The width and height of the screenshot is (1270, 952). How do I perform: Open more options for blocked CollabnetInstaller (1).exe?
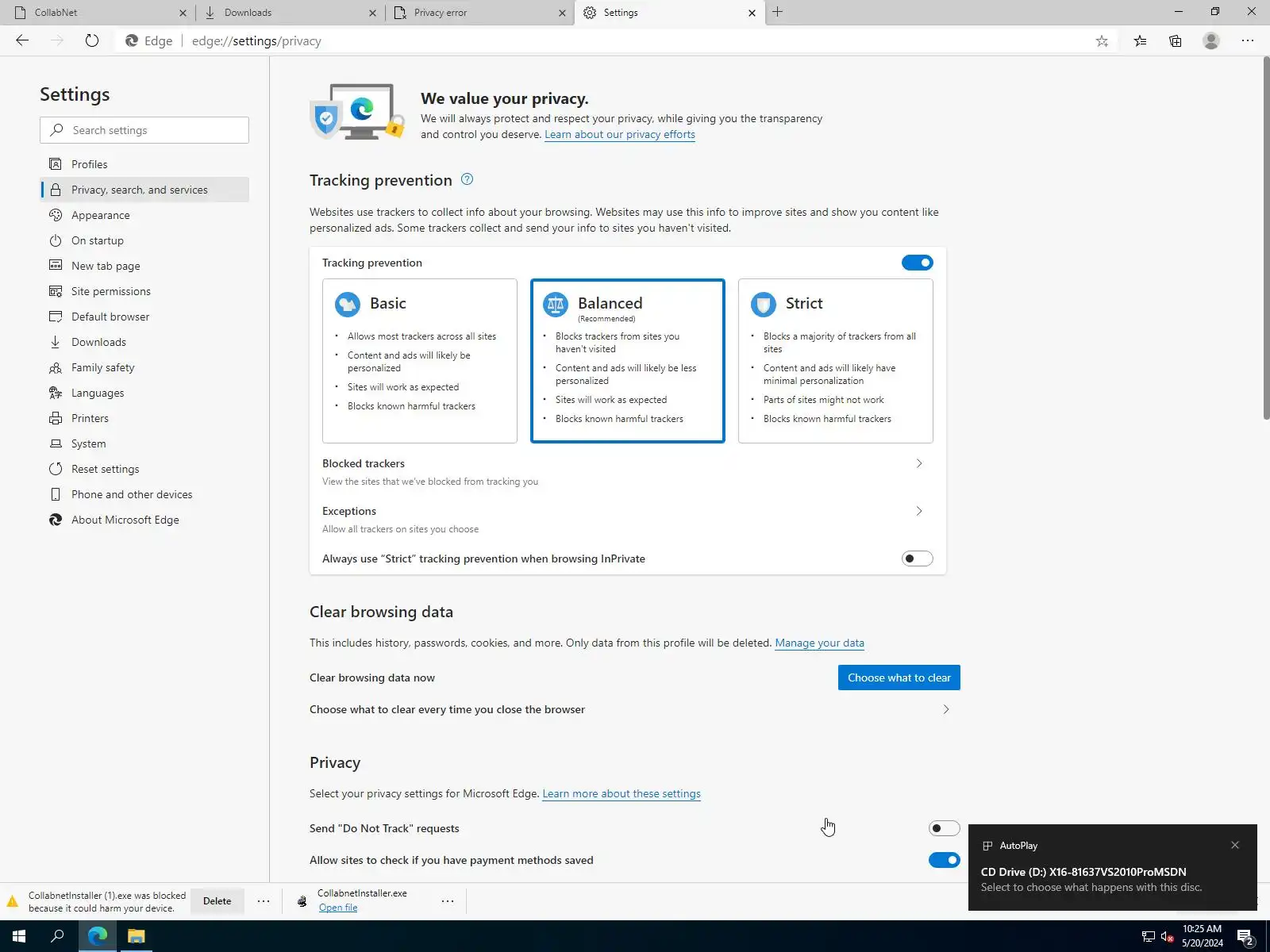coord(264,901)
